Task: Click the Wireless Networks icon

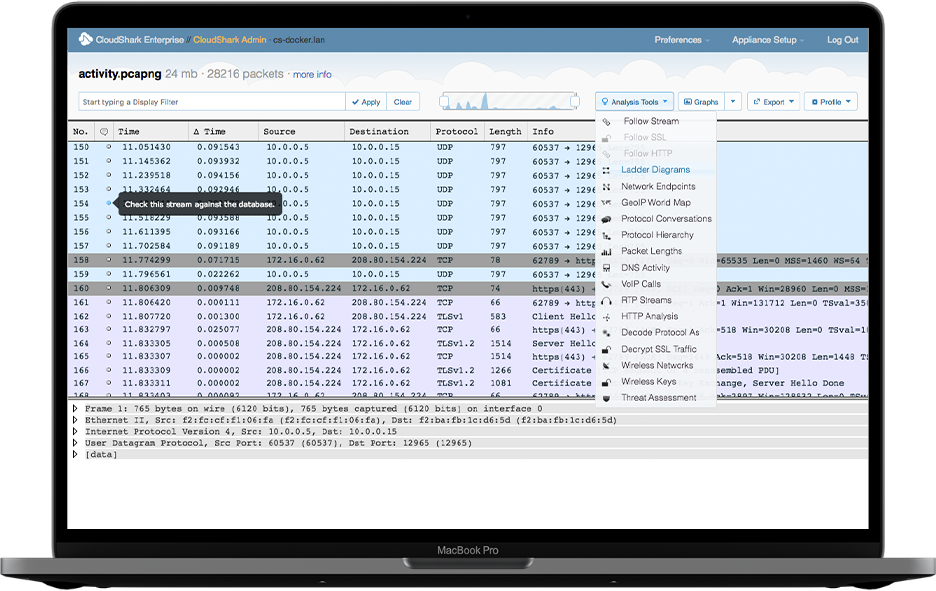Action: 606,366
